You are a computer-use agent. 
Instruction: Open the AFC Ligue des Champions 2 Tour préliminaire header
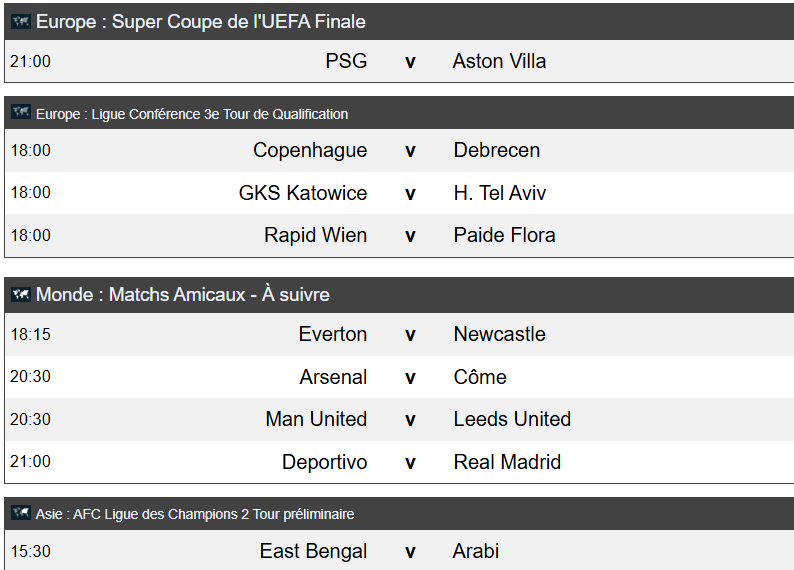coord(195,514)
